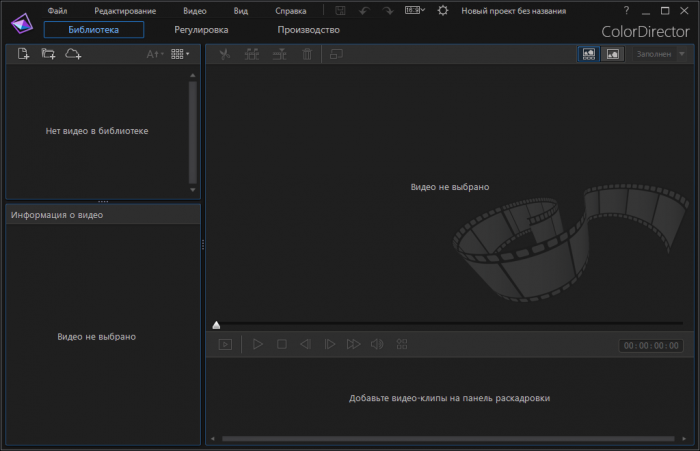Viewport: 700px width, 451px height.
Task: Open the preferences gear icon
Action: (x=443, y=10)
